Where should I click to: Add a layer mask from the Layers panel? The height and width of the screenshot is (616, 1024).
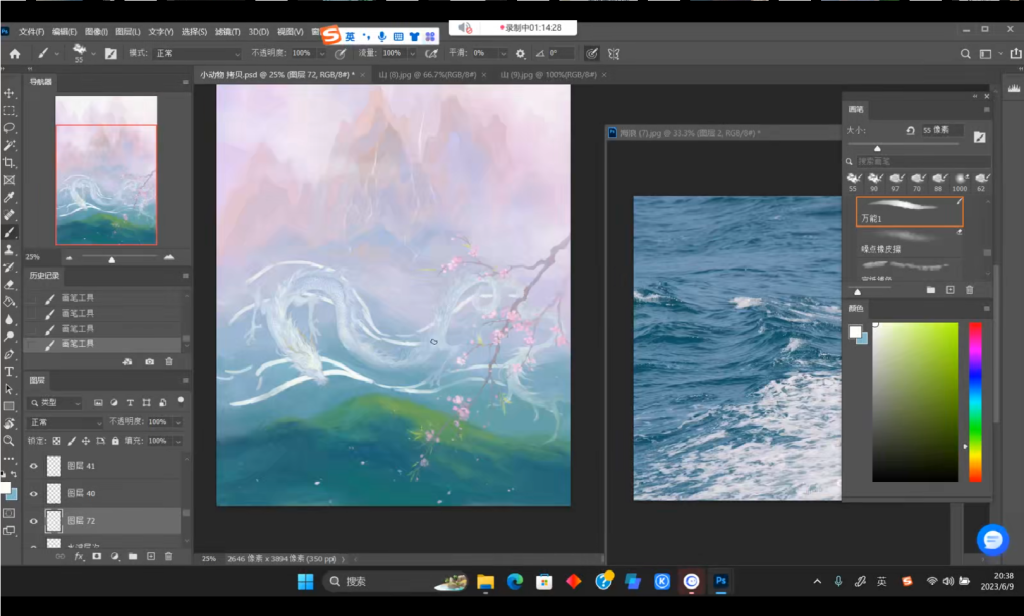tap(97, 556)
